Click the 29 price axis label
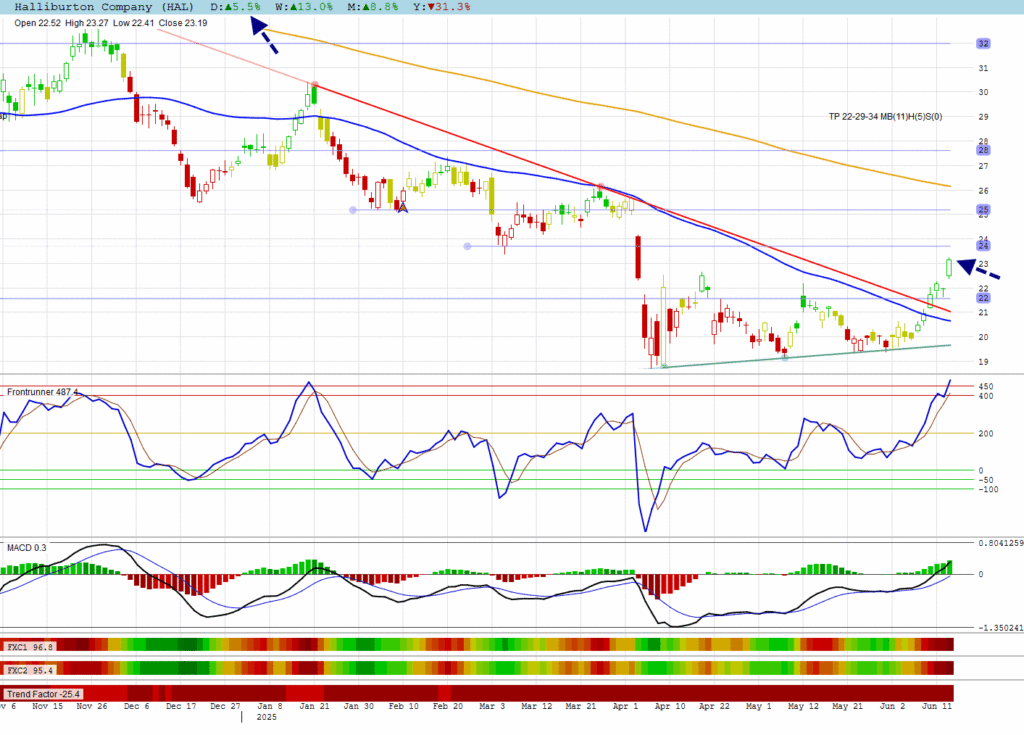The height and width of the screenshot is (735, 1024). point(983,117)
